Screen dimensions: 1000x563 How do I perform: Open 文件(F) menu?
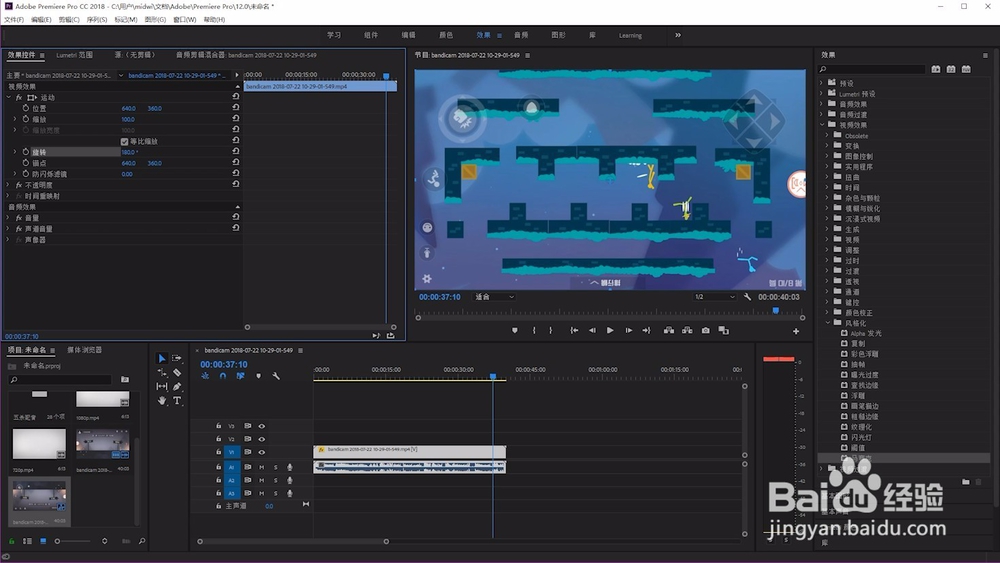pyautogui.click(x=13, y=20)
